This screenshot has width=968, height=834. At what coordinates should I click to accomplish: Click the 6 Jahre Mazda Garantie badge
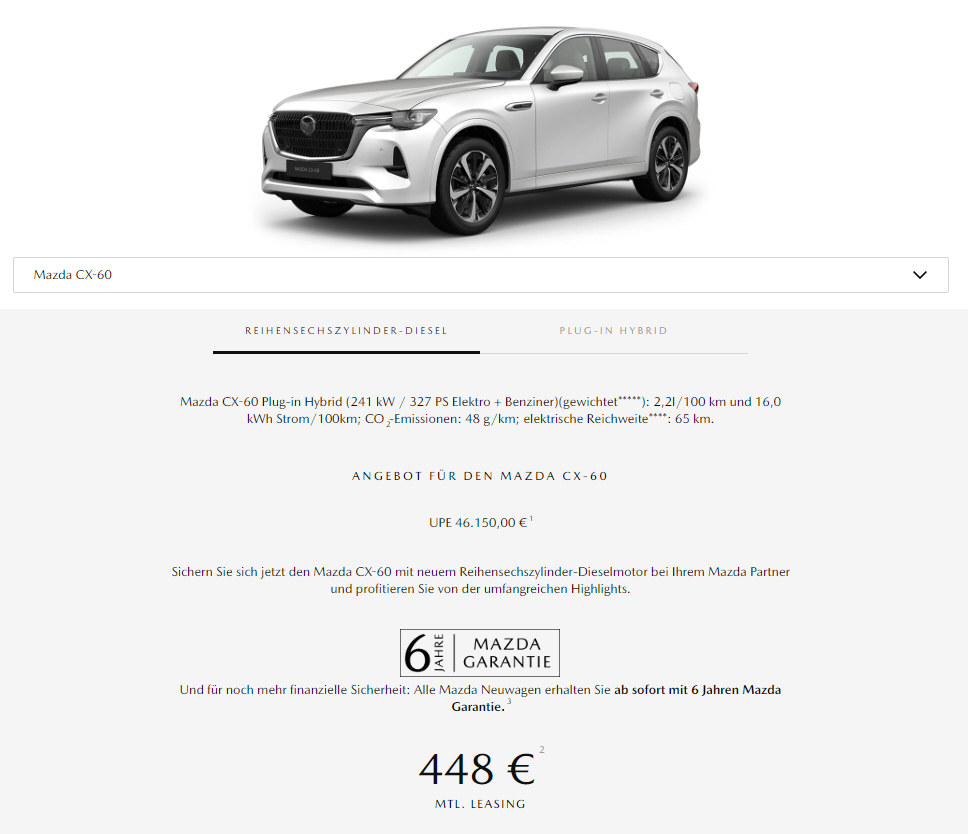click(480, 653)
